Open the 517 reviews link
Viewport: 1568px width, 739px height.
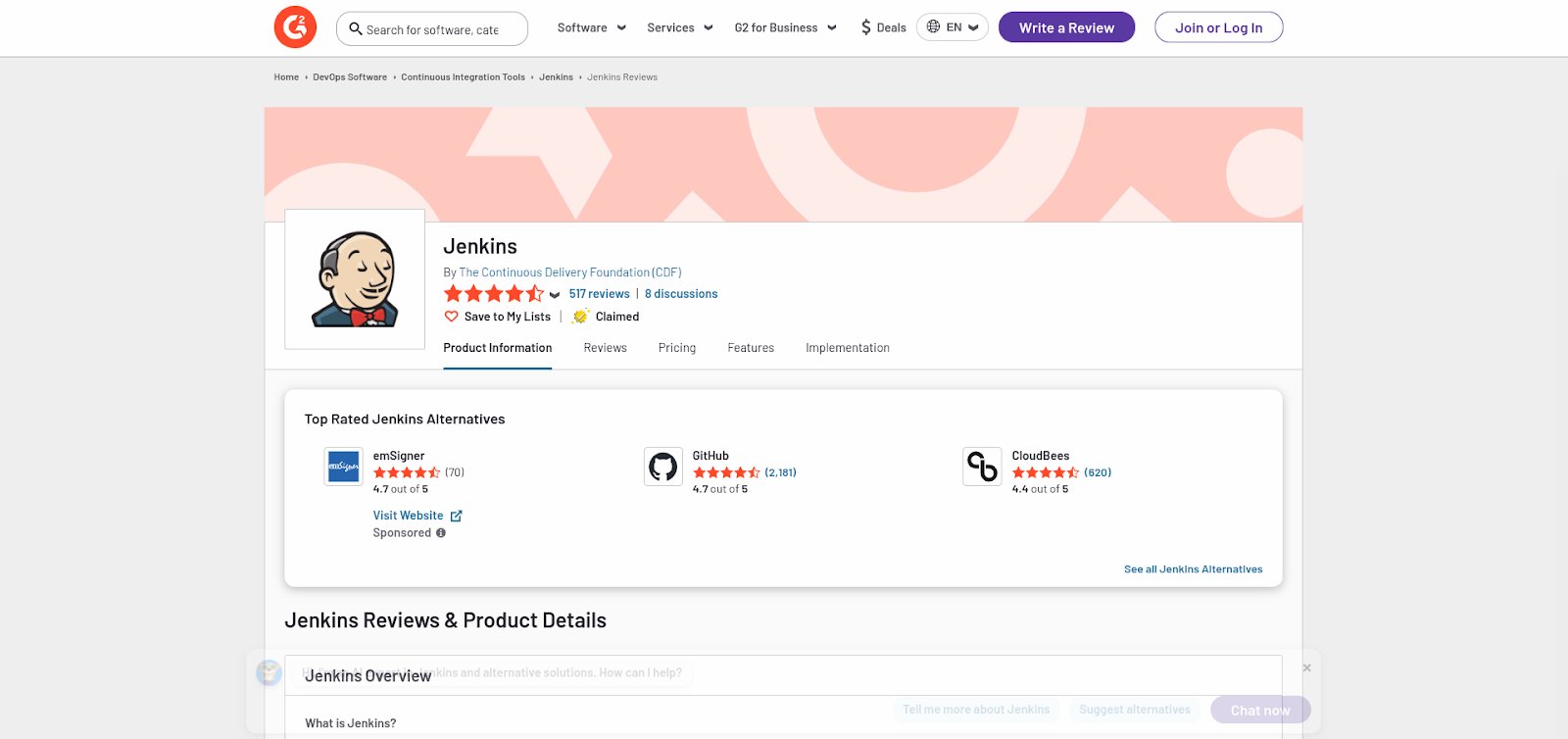click(x=599, y=294)
